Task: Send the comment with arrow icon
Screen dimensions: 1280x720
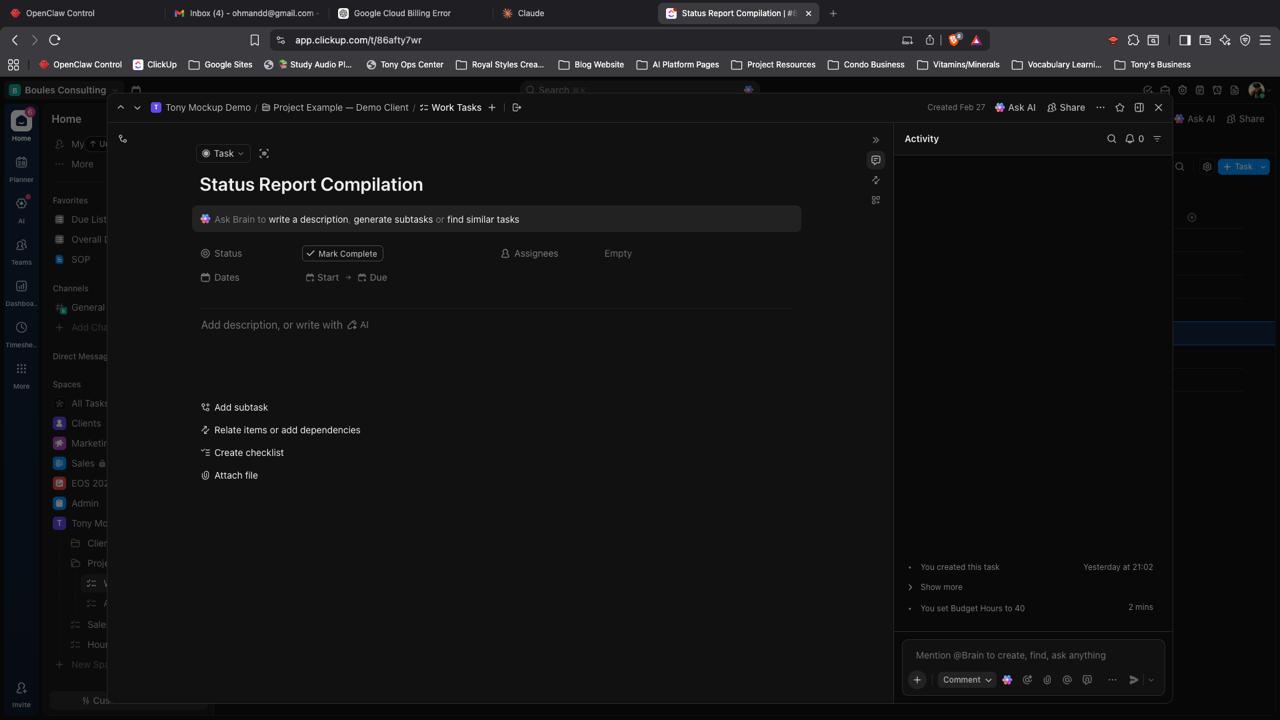Action: tap(1133, 680)
